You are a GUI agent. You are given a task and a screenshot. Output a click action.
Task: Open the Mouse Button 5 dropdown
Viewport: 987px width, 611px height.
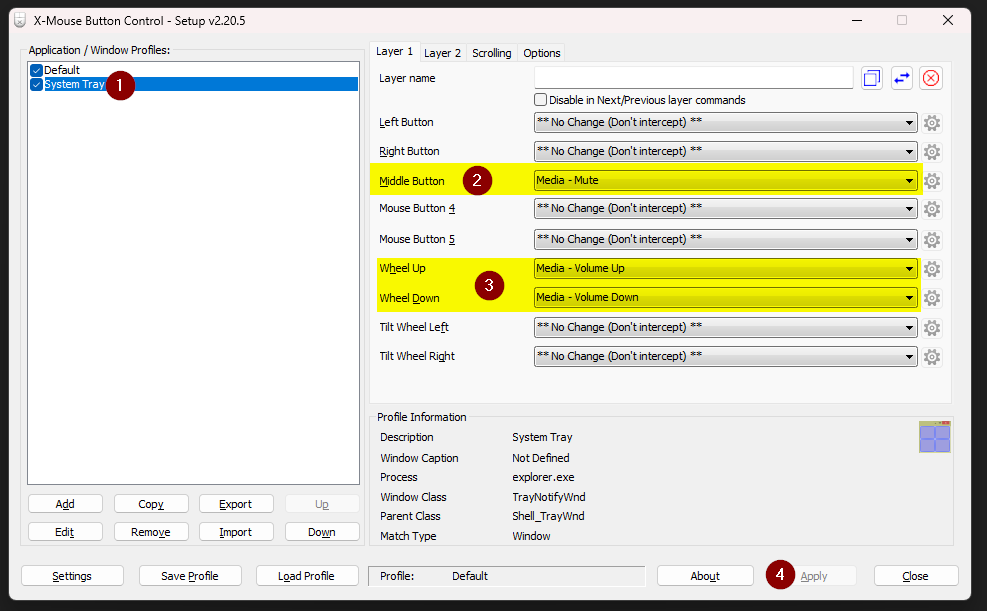coord(725,240)
